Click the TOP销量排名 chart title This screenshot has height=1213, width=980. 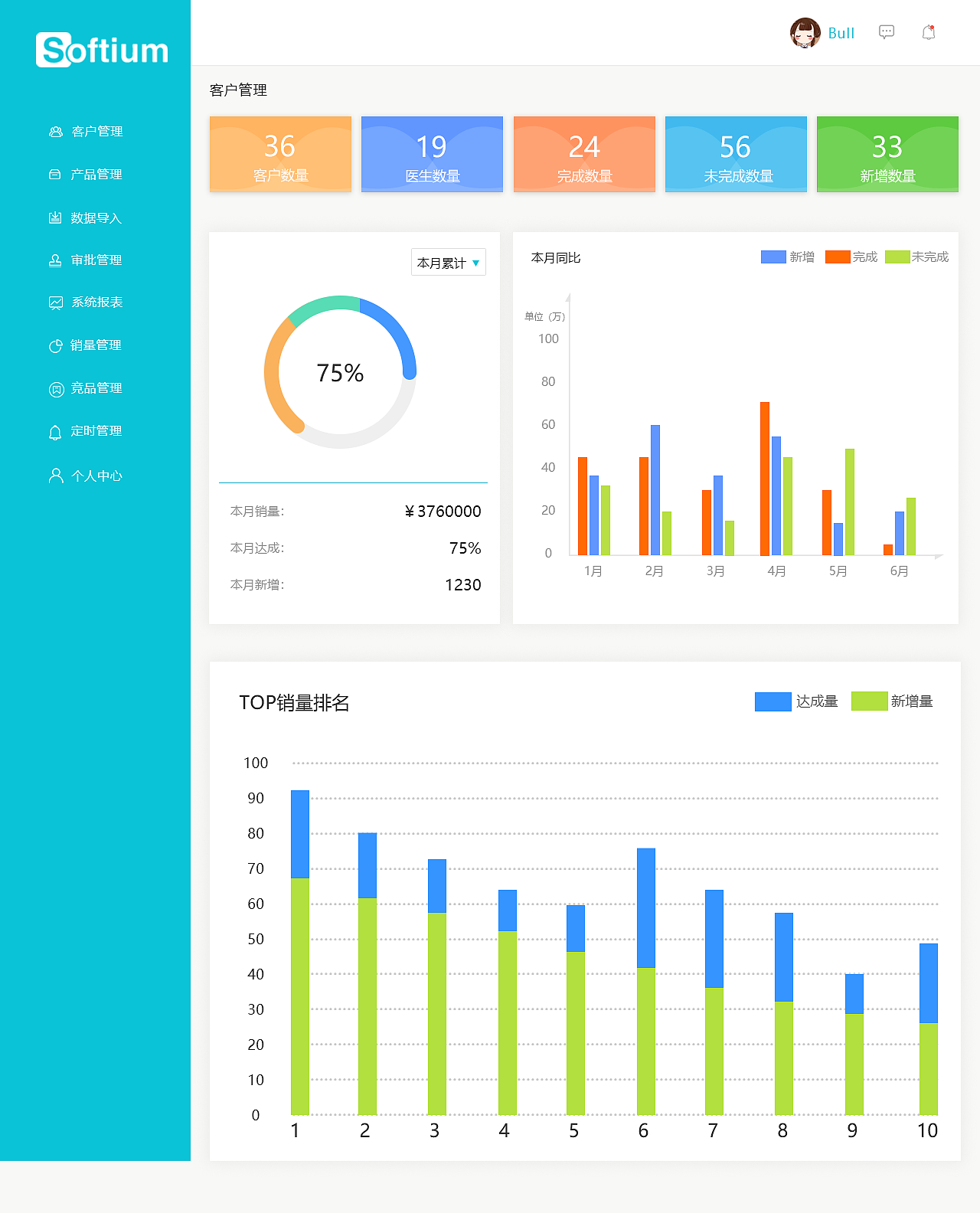(294, 703)
